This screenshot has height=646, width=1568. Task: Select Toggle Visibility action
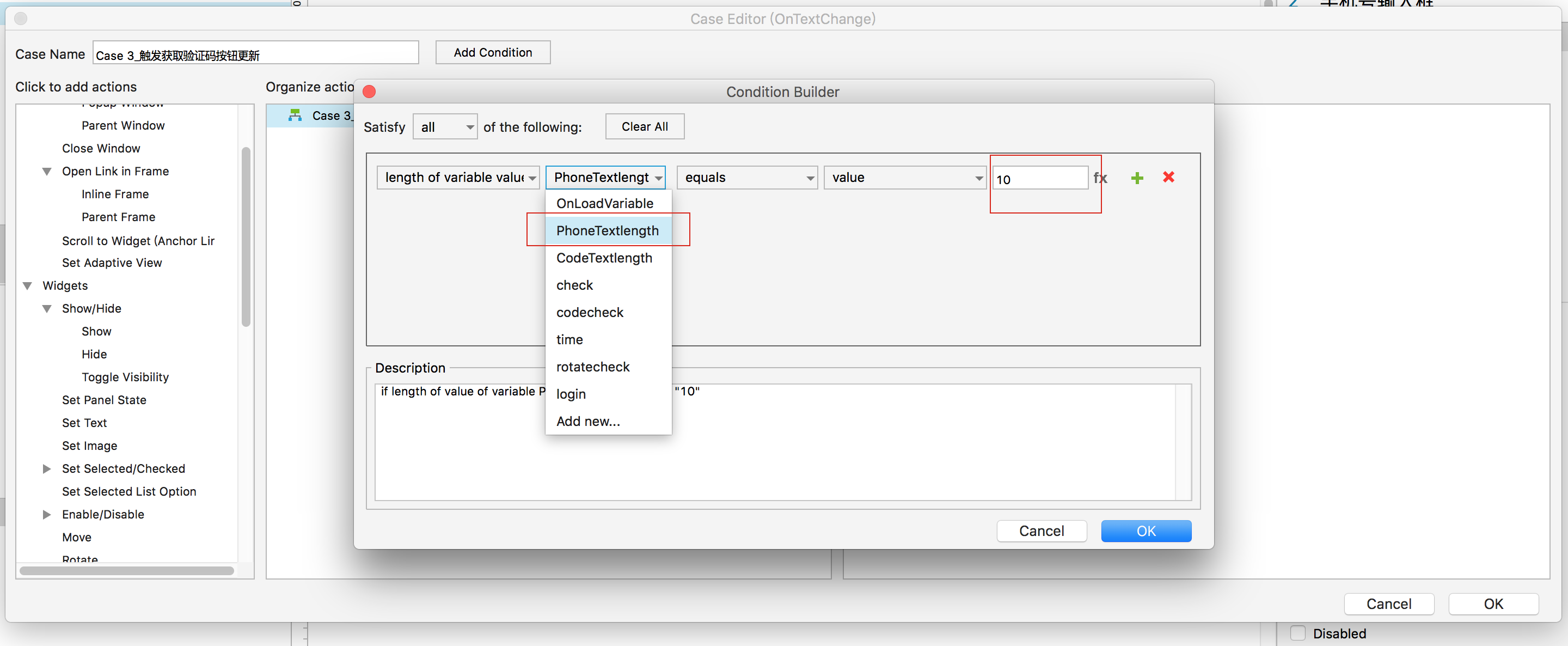125,377
